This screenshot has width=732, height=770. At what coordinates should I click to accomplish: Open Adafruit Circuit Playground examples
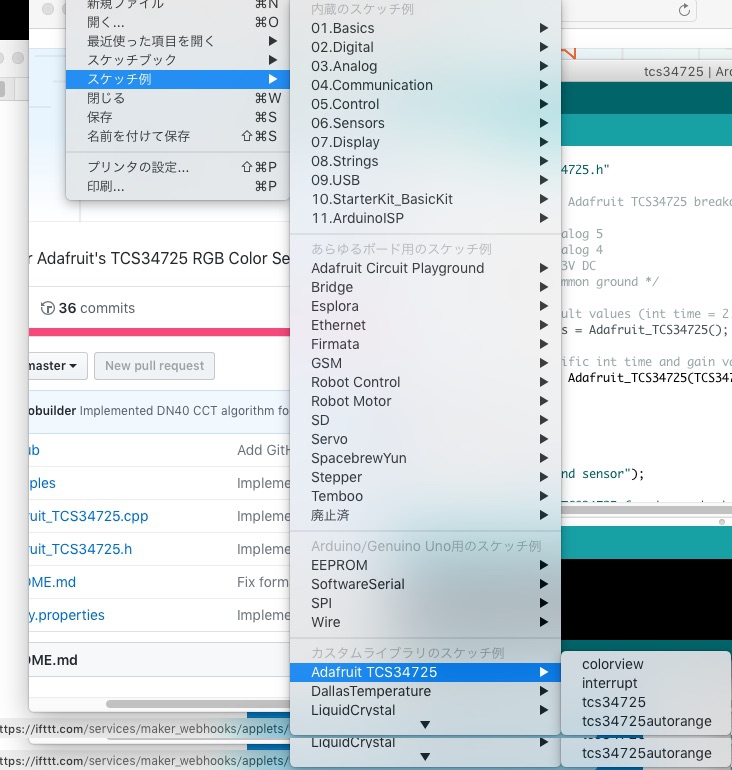425,268
